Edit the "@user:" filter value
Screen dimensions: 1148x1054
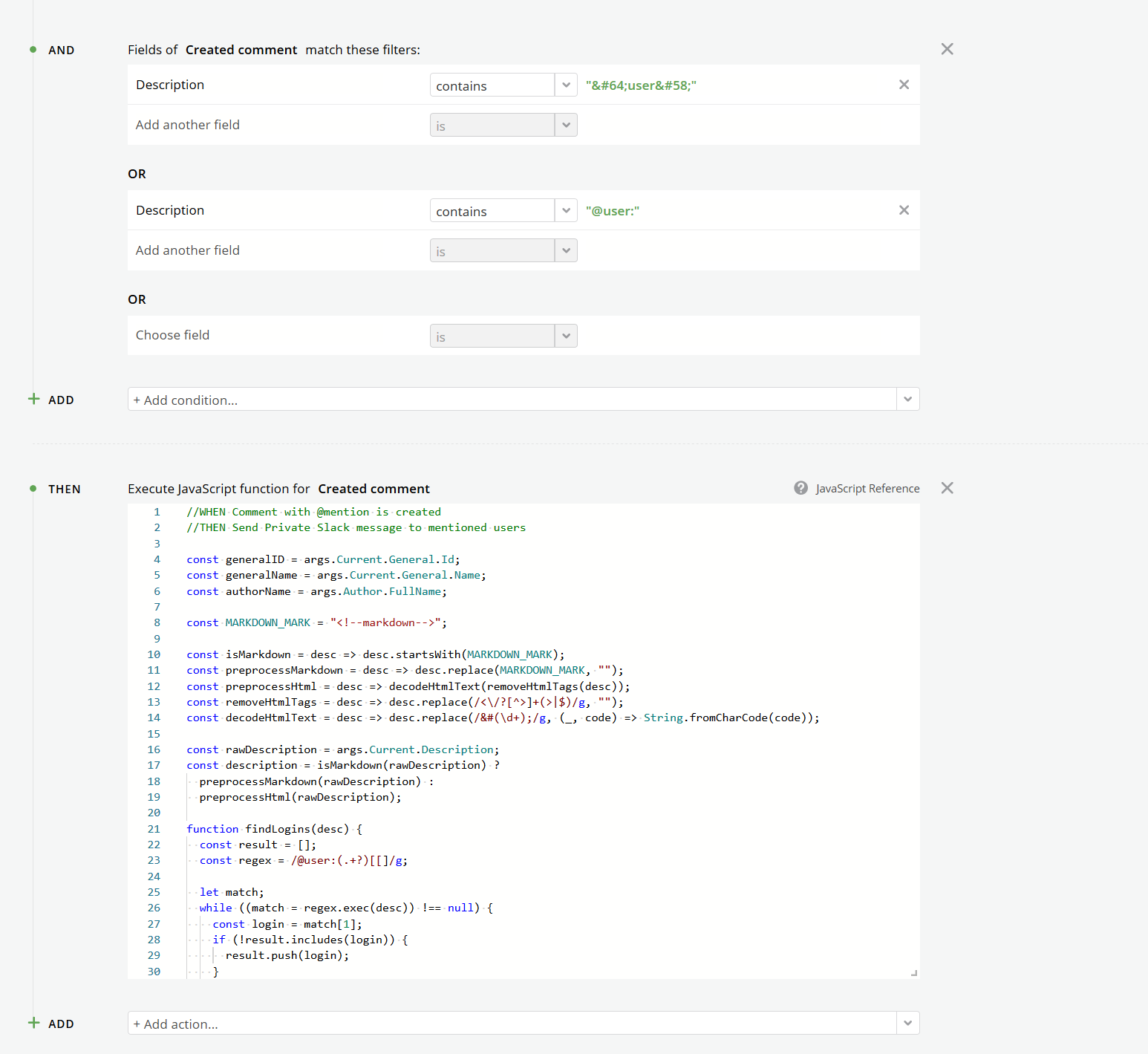(x=612, y=211)
